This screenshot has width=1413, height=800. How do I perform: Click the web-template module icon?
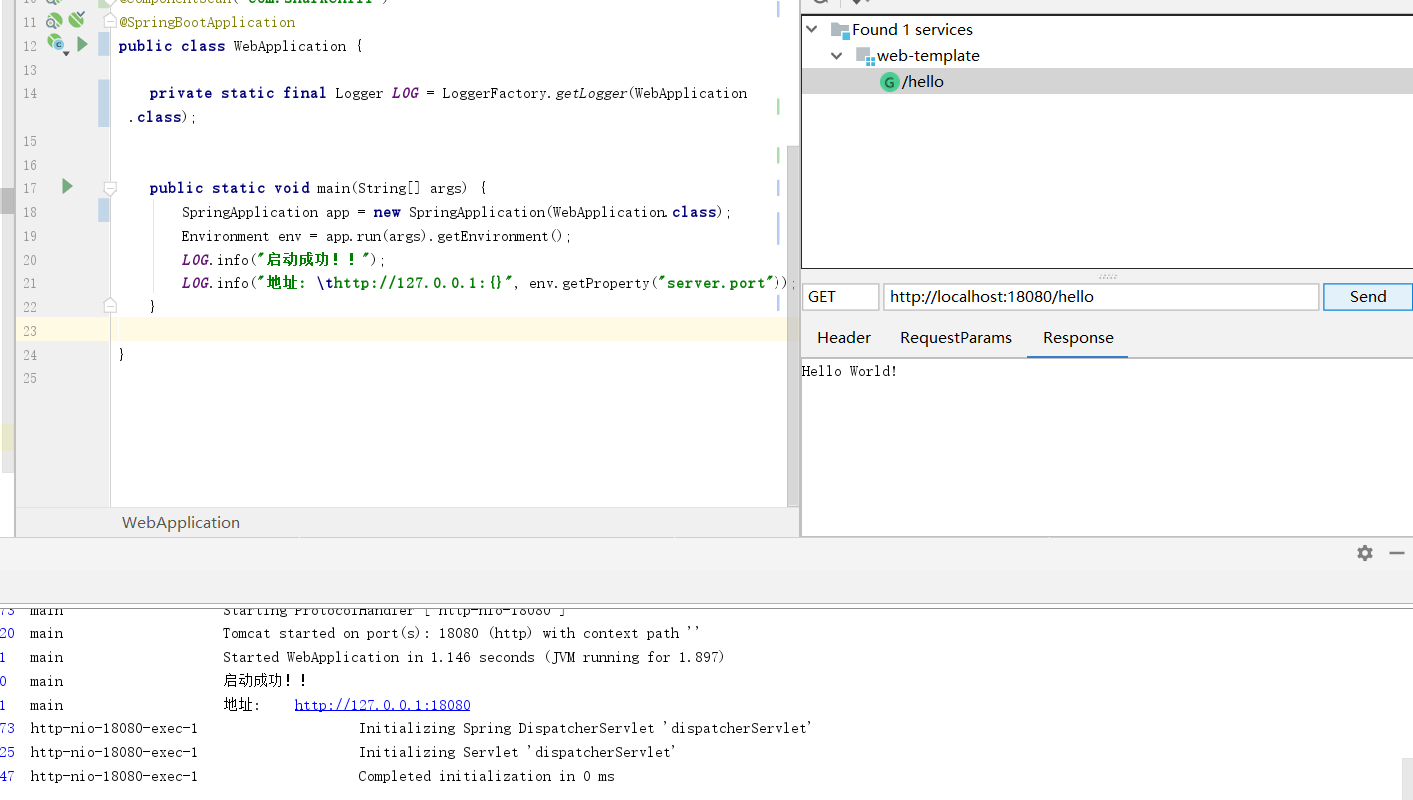coord(865,56)
